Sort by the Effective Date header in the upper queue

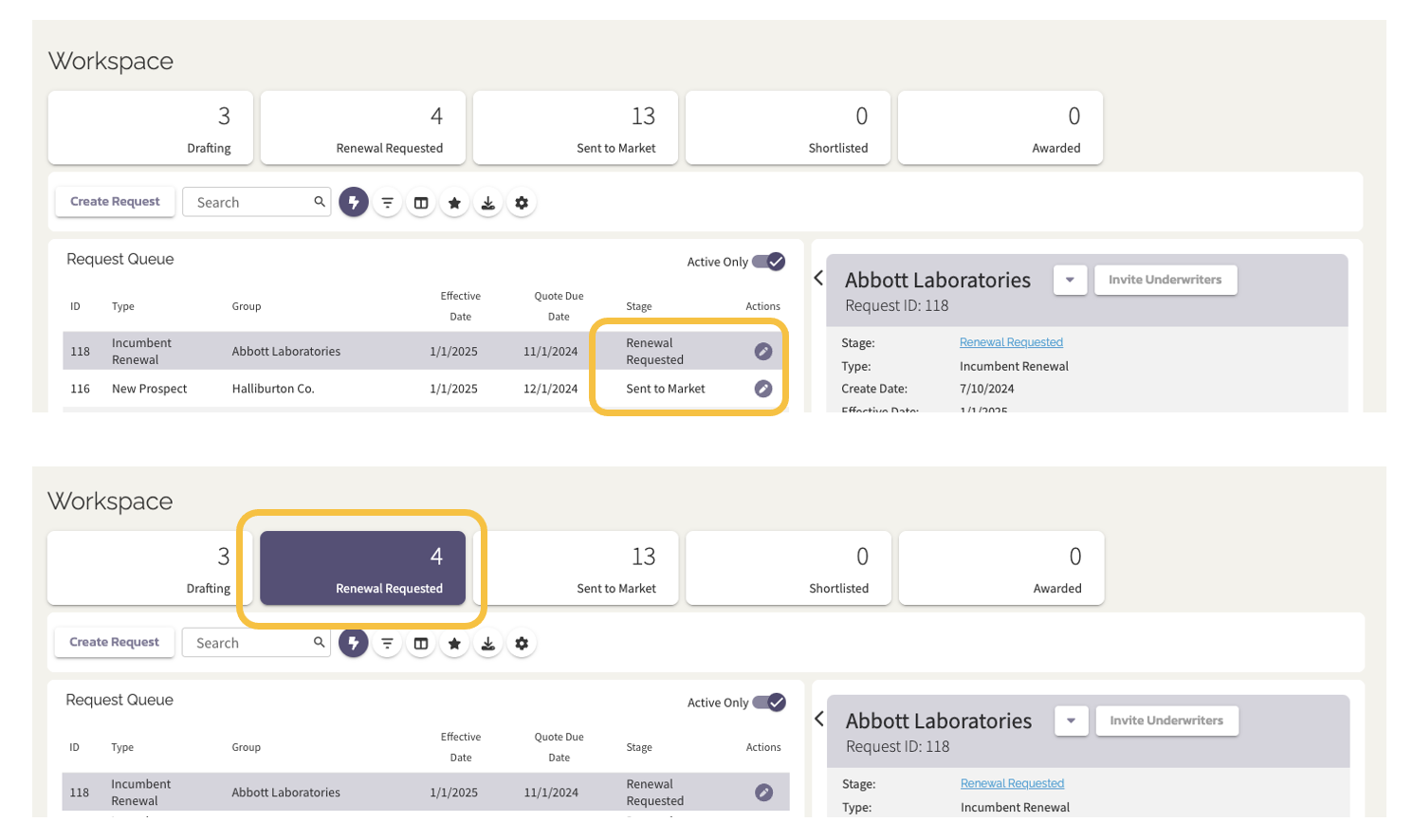tap(461, 306)
